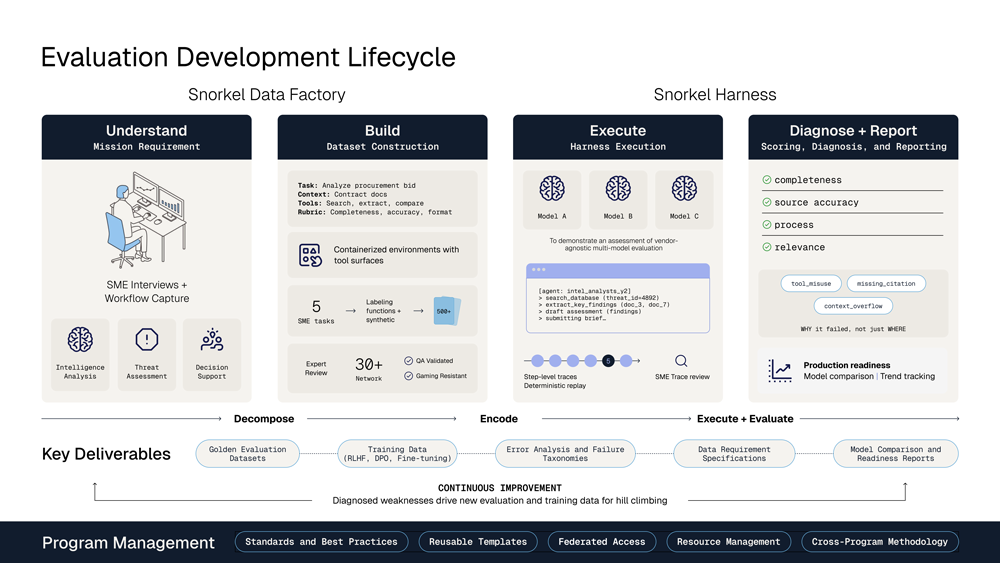The height and width of the screenshot is (563, 1000).
Task: Click the QA Validated check mark
Action: click(x=408, y=361)
